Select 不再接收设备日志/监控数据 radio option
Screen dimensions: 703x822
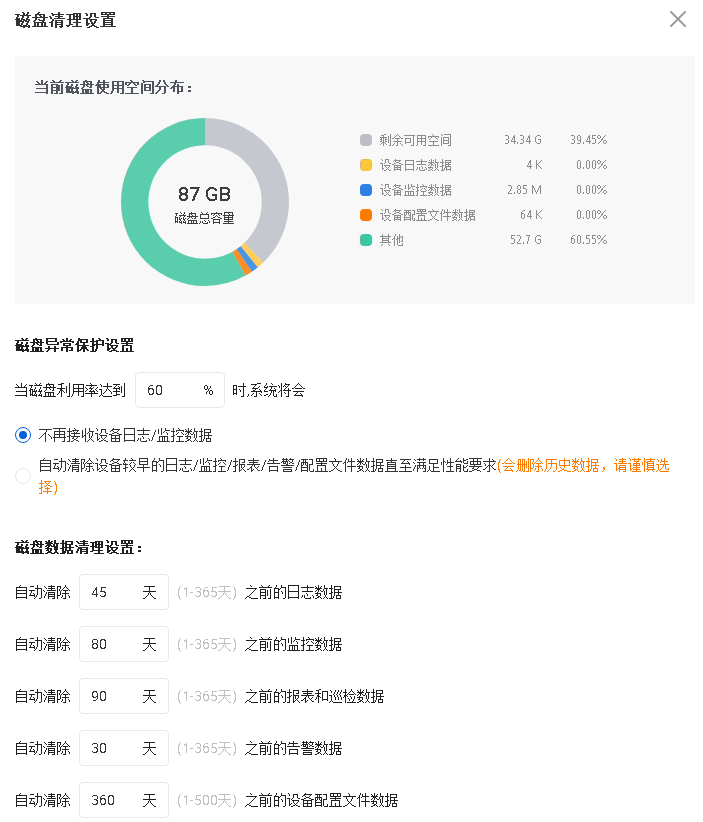tap(23, 435)
